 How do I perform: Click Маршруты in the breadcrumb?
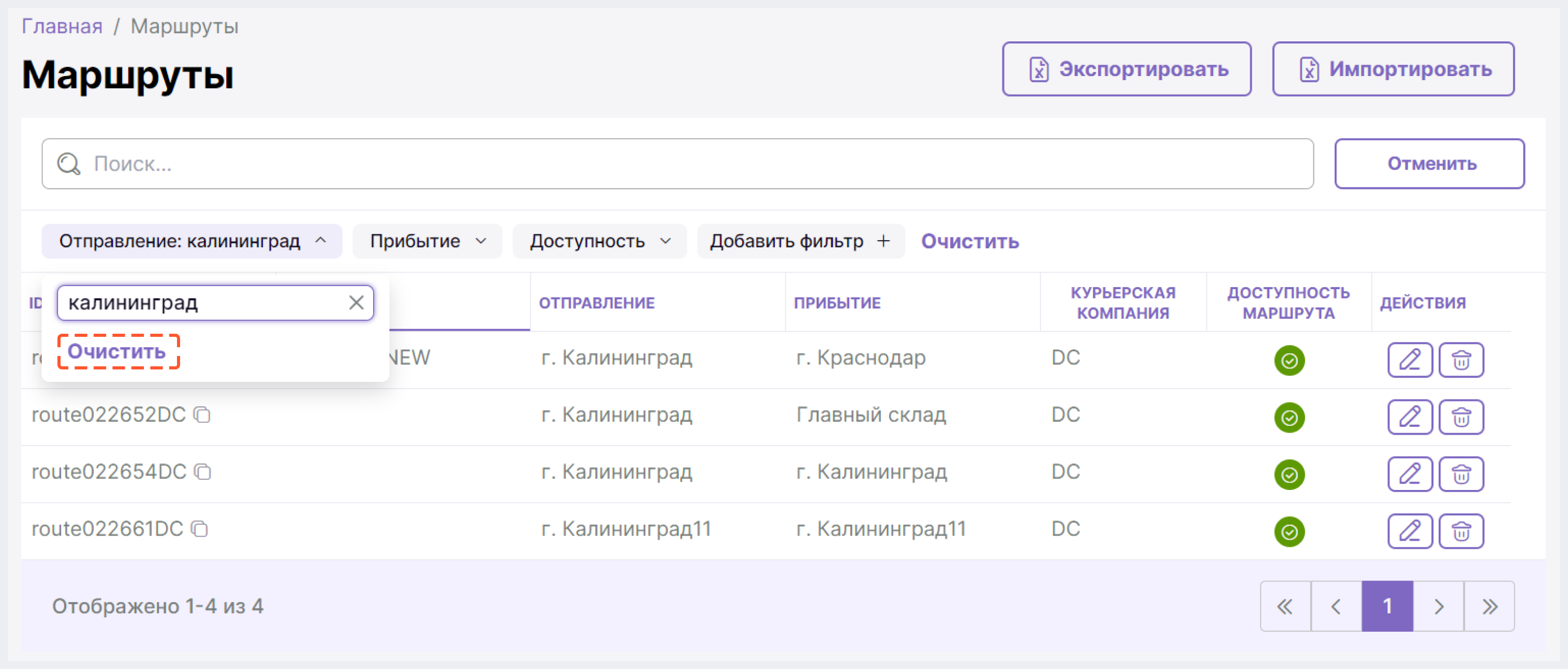184,26
